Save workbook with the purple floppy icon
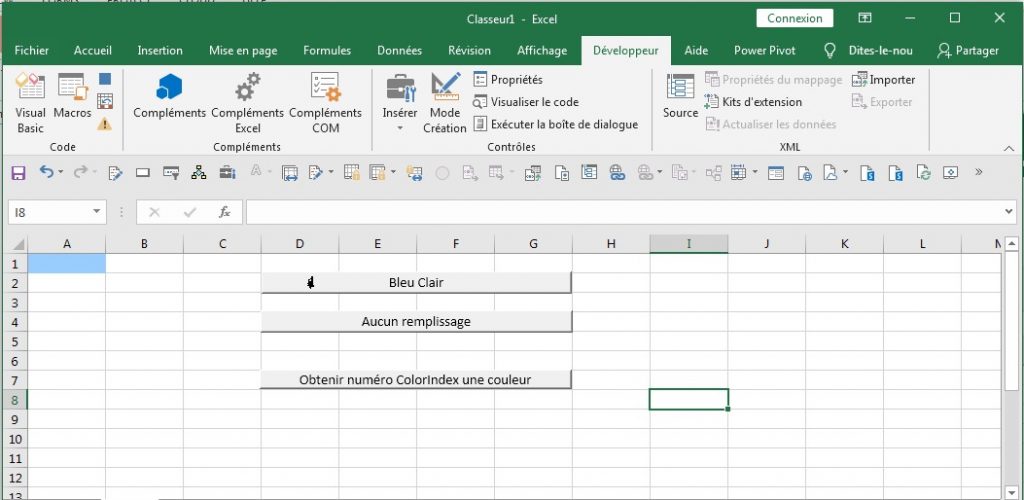1024x500 pixels. click(x=19, y=173)
